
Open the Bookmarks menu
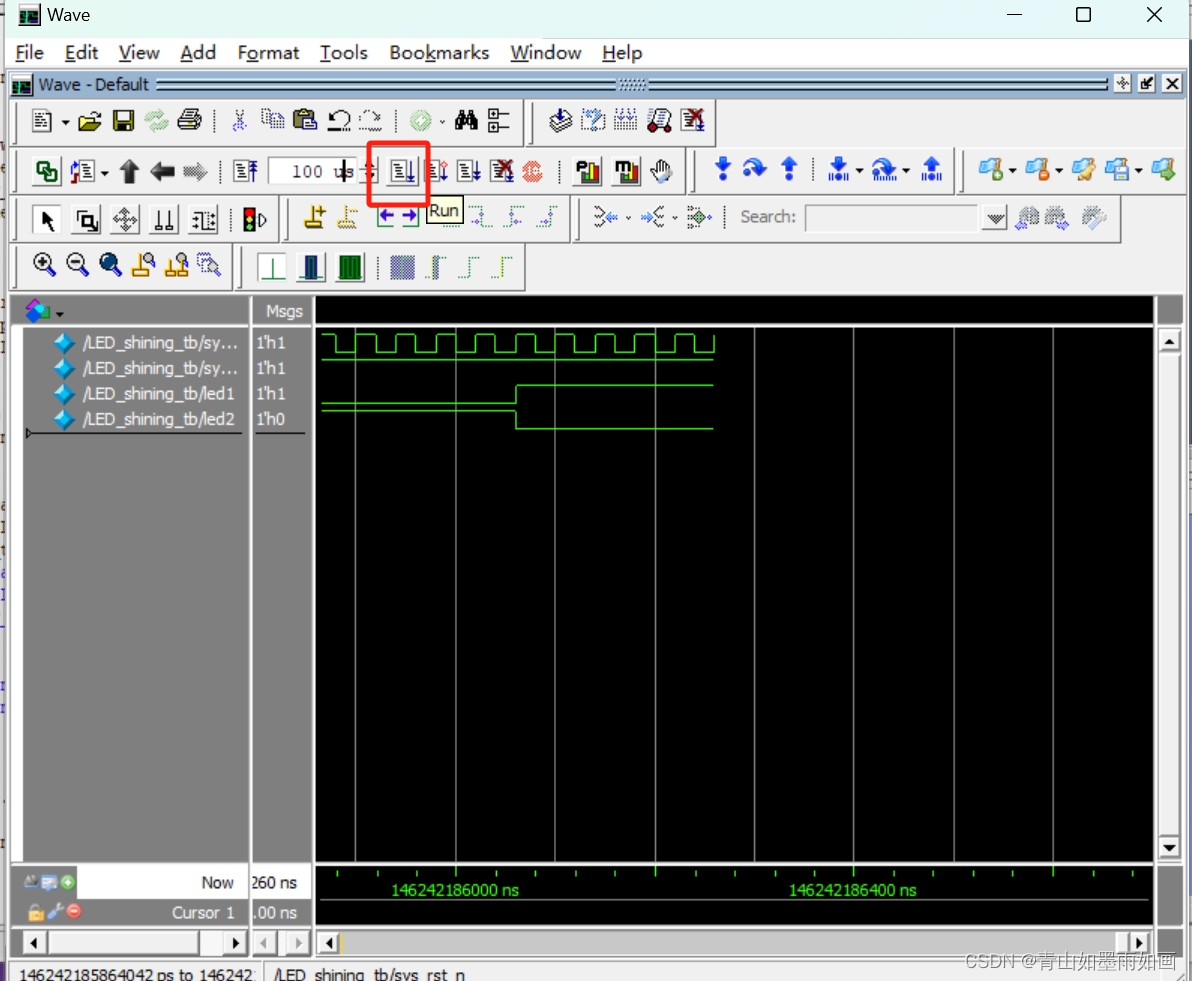point(440,53)
